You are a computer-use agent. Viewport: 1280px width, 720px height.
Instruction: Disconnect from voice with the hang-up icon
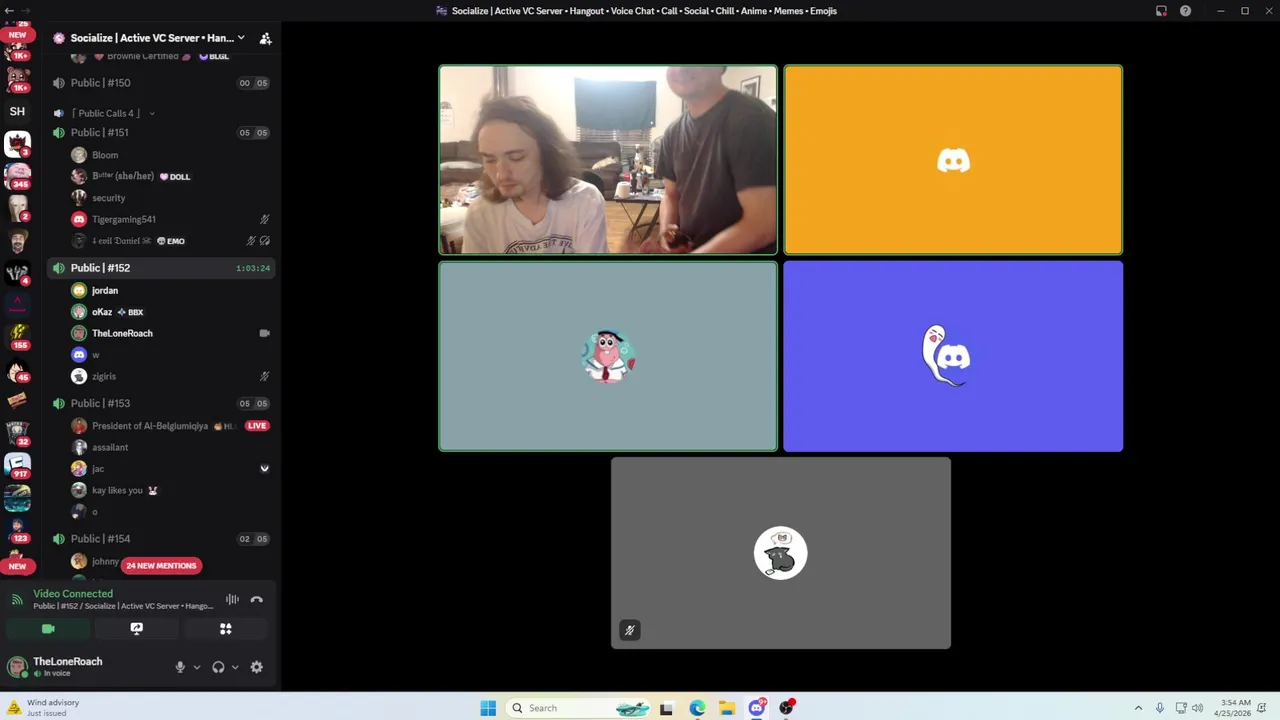pyautogui.click(x=257, y=600)
